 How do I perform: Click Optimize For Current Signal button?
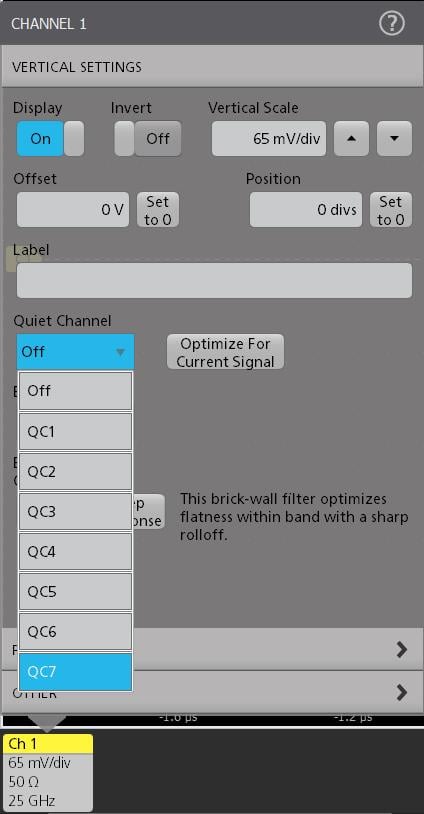click(225, 352)
